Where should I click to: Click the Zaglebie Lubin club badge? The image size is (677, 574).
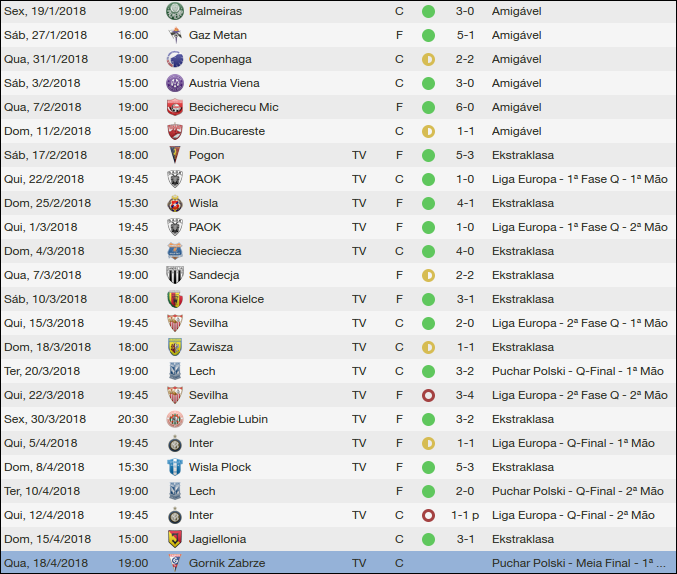click(175, 419)
